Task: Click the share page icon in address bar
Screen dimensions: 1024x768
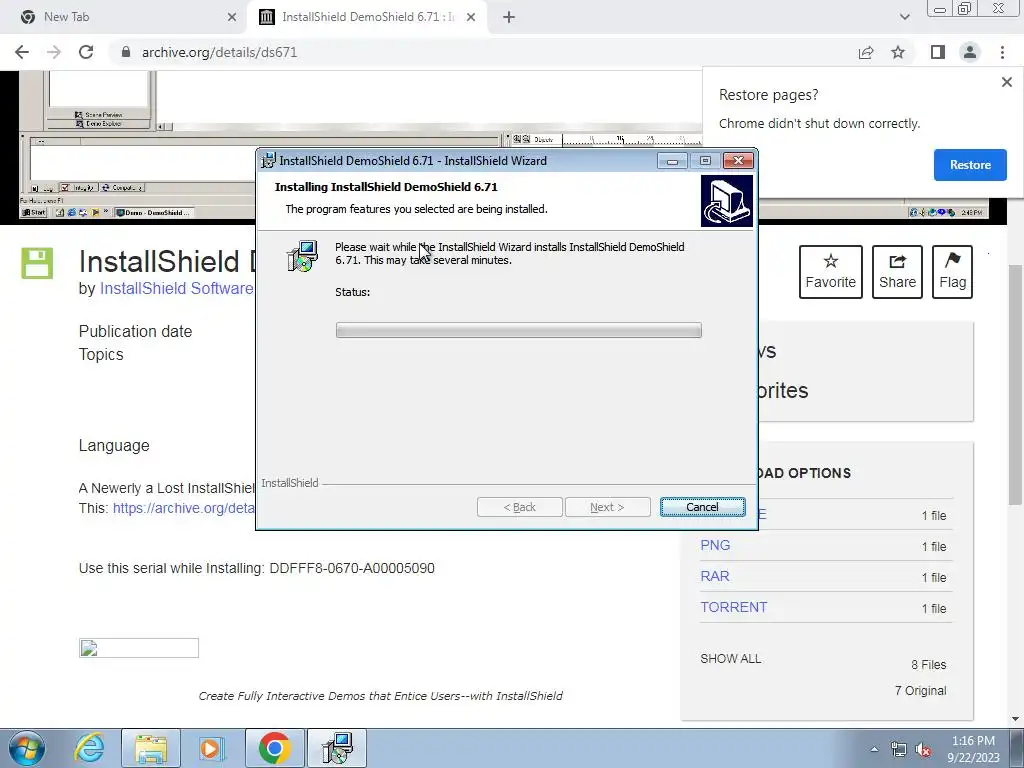Action: 866,52
